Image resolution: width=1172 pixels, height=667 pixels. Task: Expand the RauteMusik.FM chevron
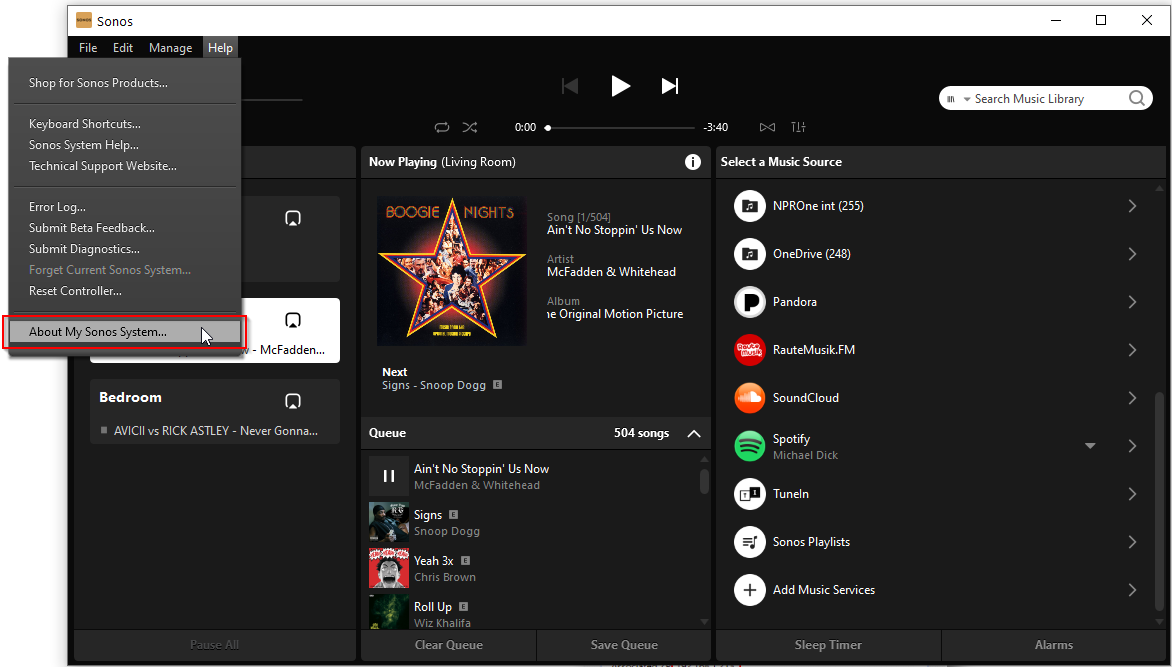[1132, 350]
